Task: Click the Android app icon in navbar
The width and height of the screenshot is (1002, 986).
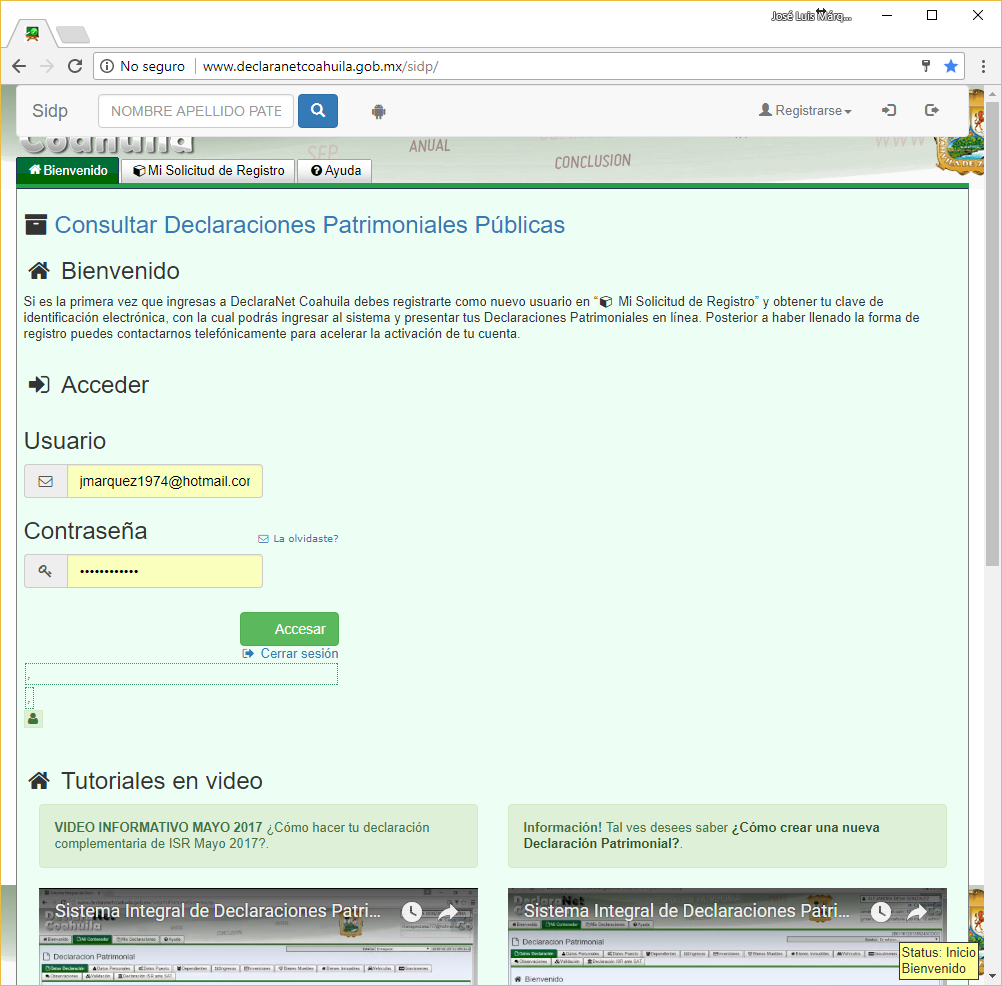Action: [x=378, y=111]
